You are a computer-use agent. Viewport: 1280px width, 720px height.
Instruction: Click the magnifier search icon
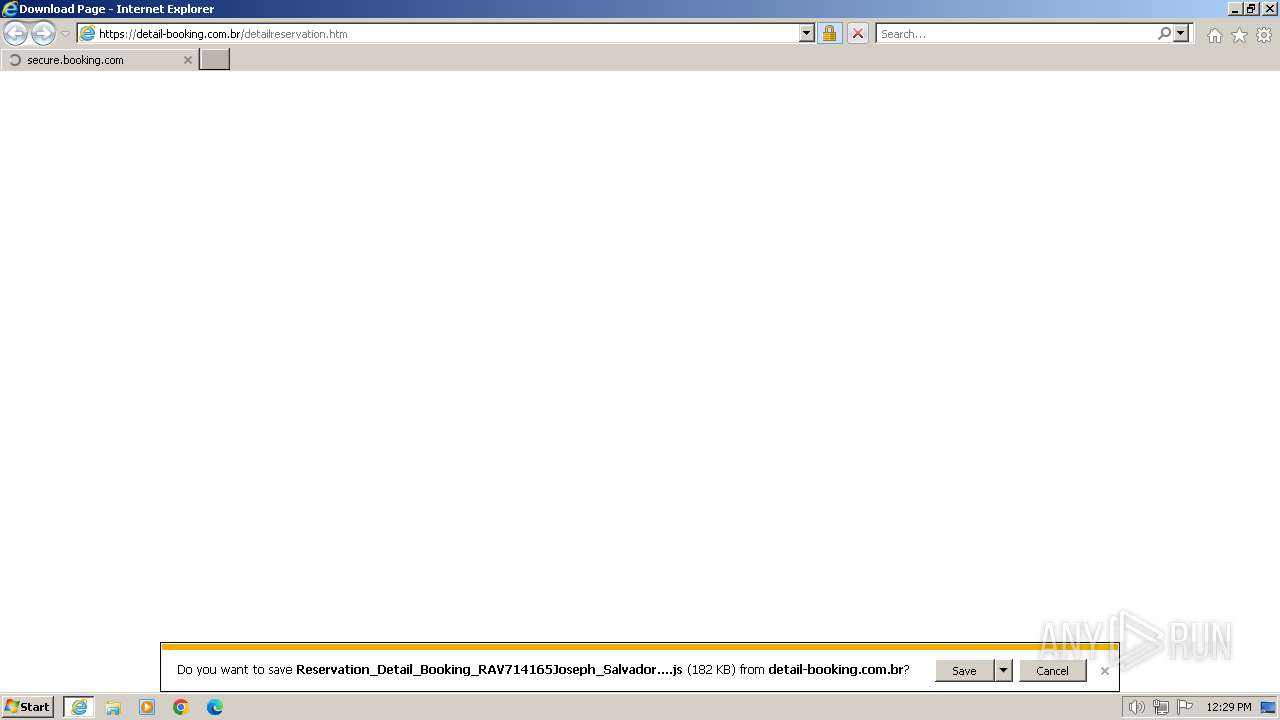point(1164,34)
